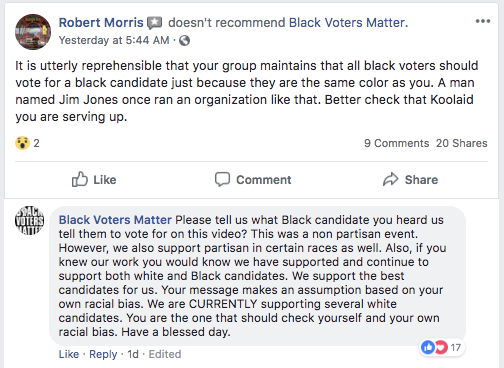Expand the 9 Comments list
This screenshot has height=368, width=504.
click(396, 143)
